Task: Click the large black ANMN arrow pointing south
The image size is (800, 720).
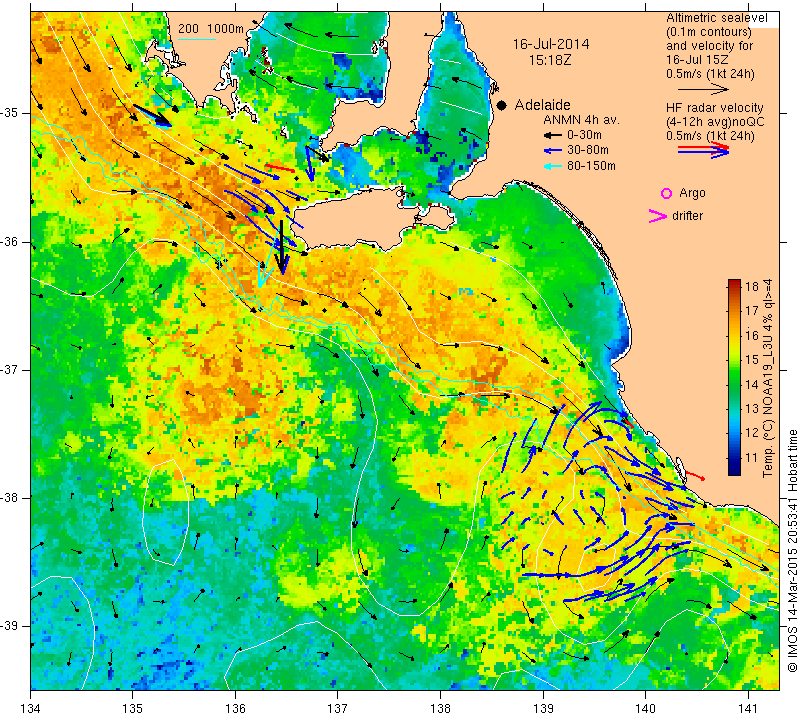Action: pyautogui.click(x=281, y=247)
